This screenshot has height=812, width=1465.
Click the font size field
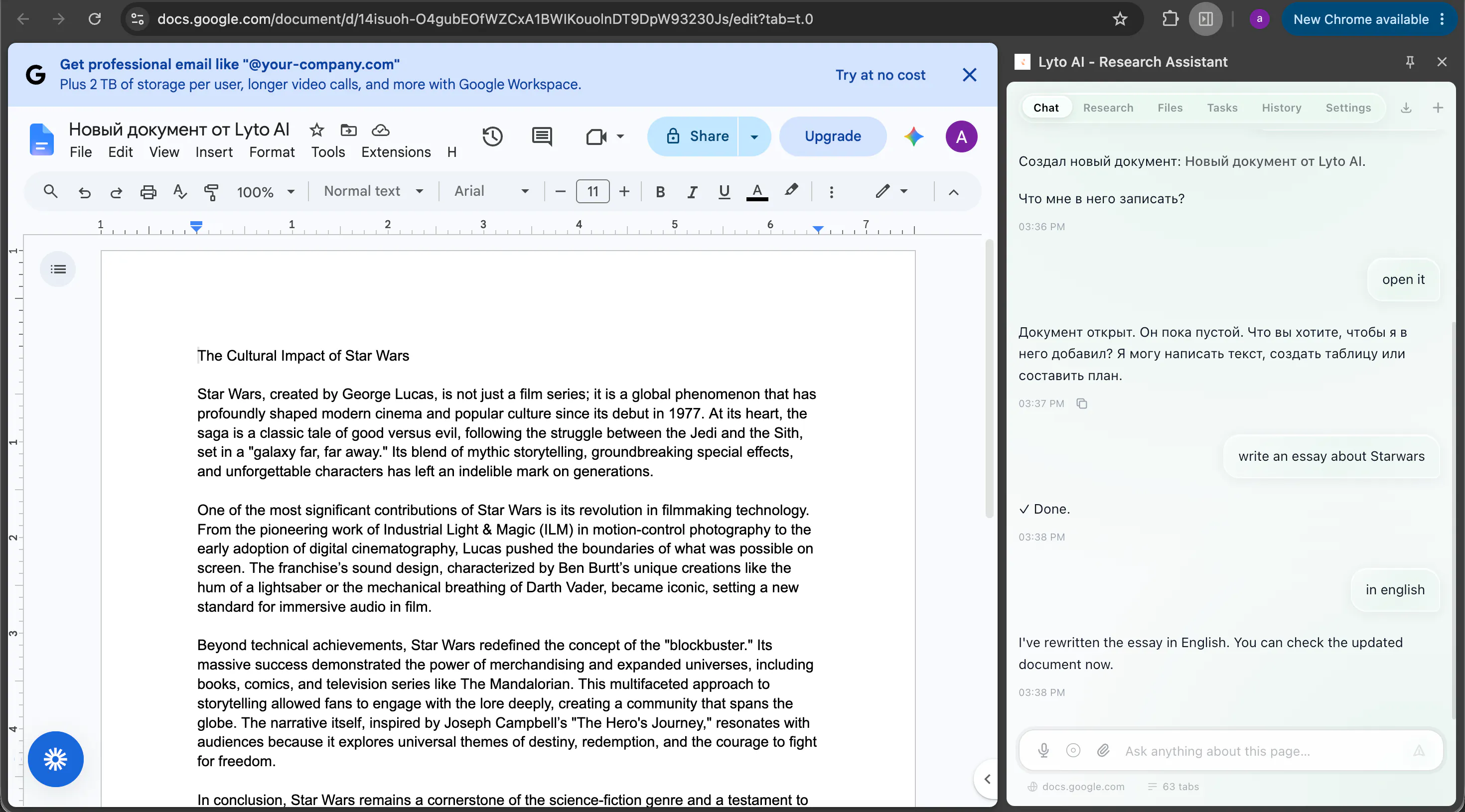(x=592, y=192)
